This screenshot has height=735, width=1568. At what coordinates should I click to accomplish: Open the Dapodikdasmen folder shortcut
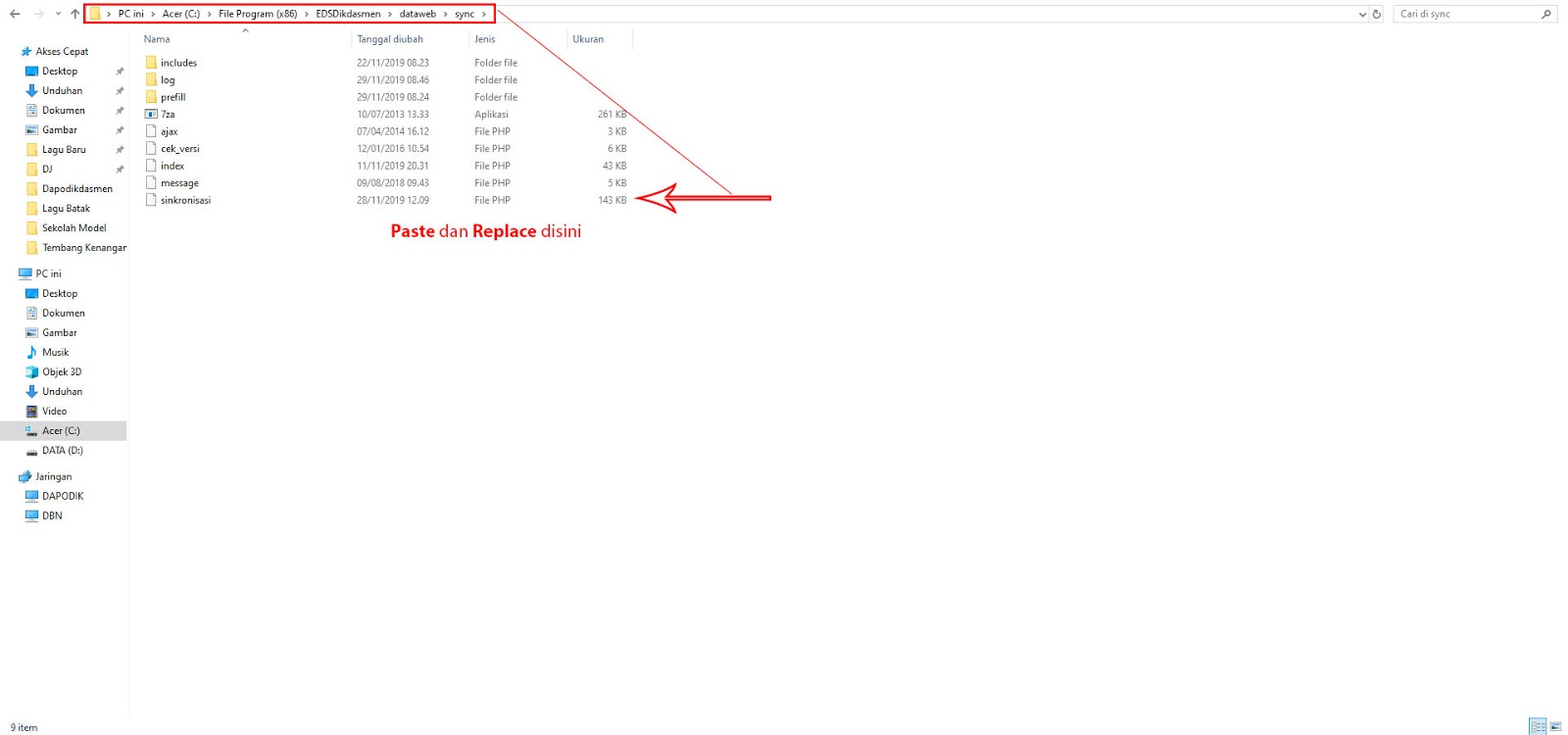point(77,188)
